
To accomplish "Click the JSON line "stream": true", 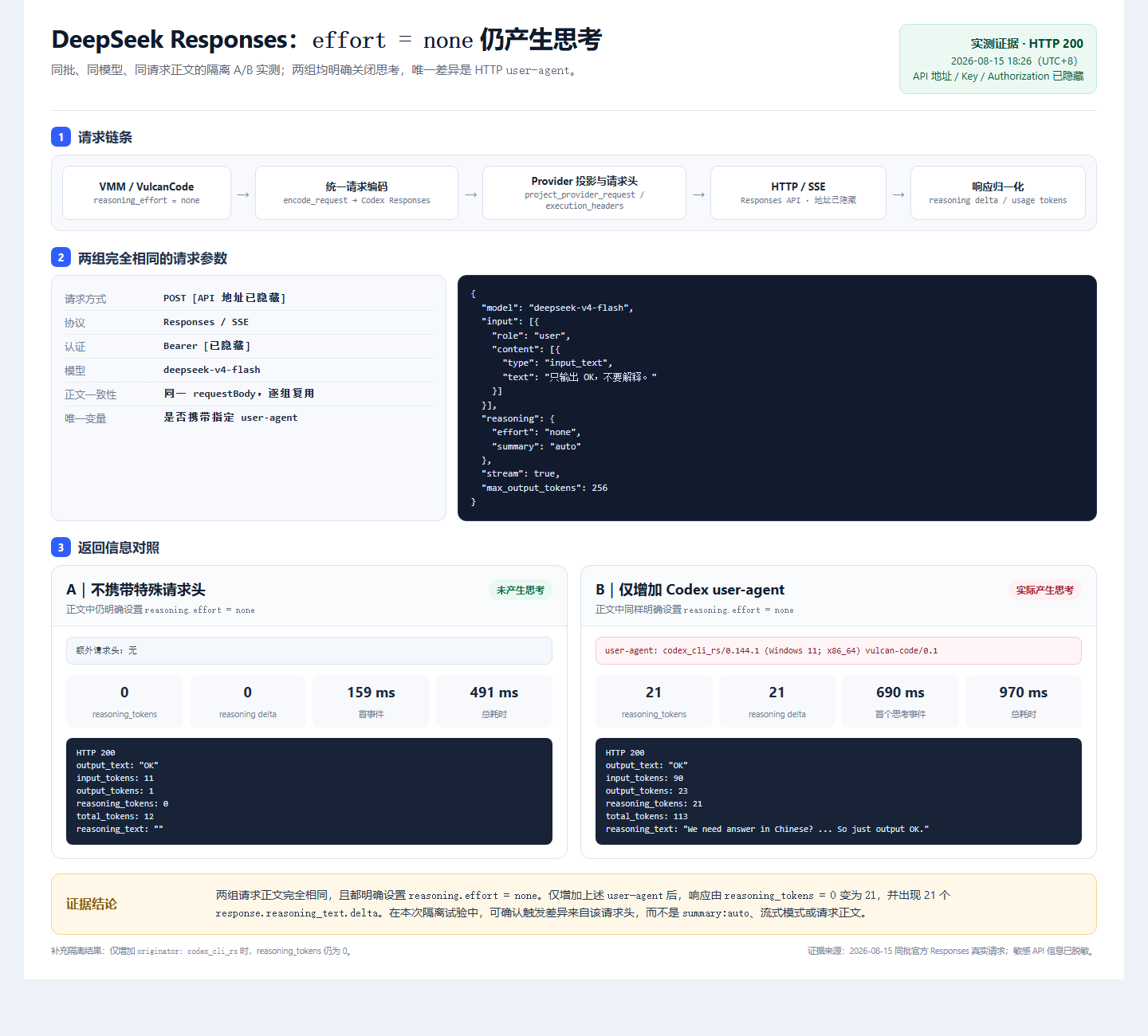I will [x=521, y=473].
